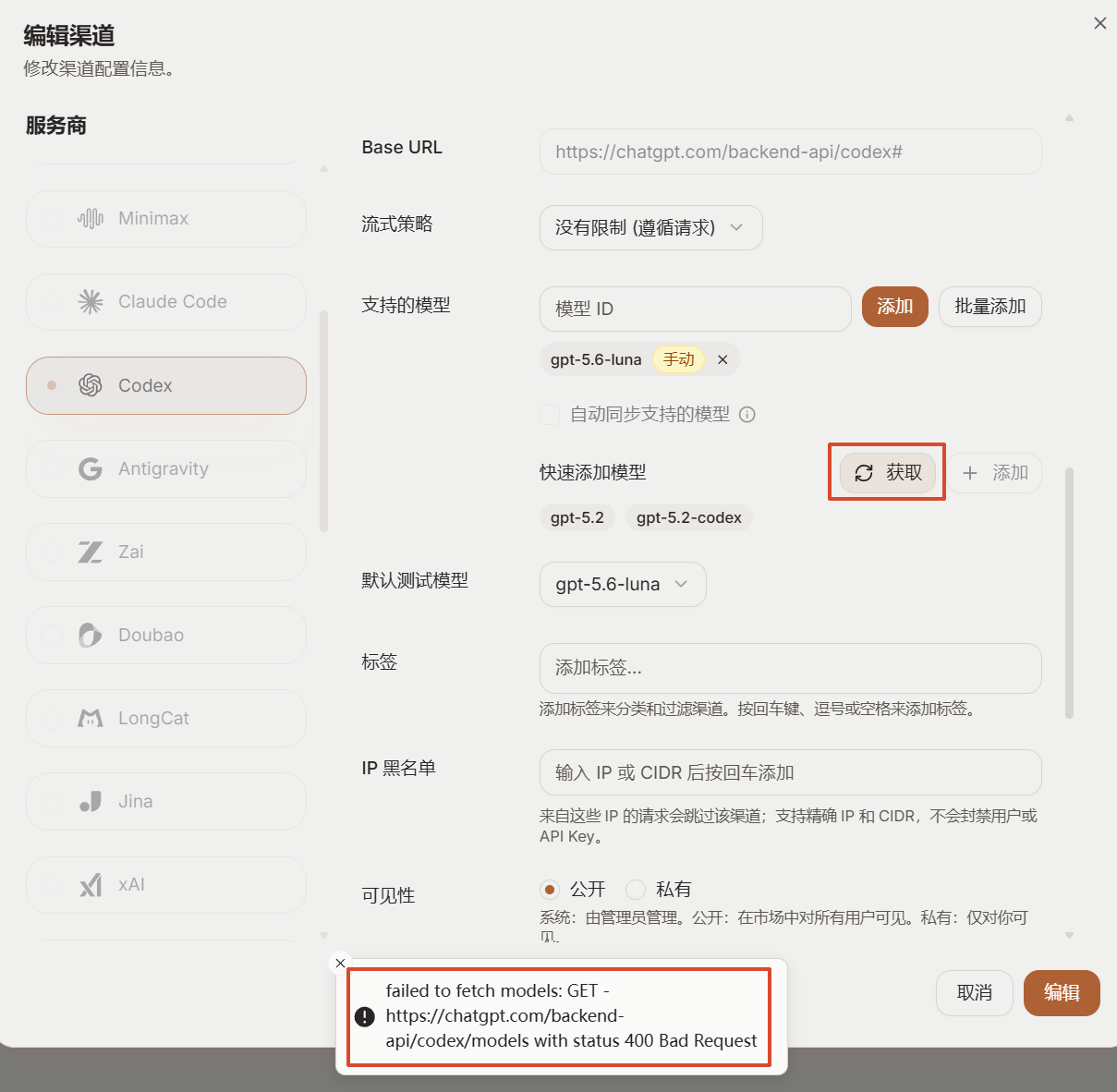Select the Antigravity provider radio
The height and width of the screenshot is (1092, 1117).
click(x=52, y=468)
